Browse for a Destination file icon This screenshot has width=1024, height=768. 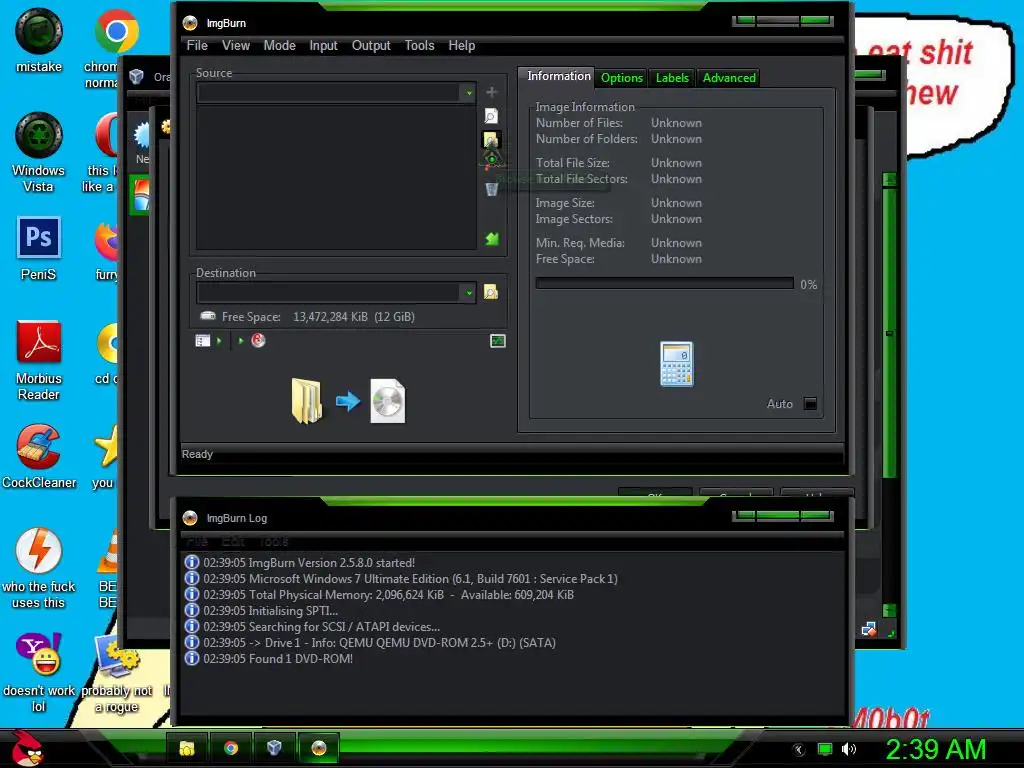coord(491,292)
